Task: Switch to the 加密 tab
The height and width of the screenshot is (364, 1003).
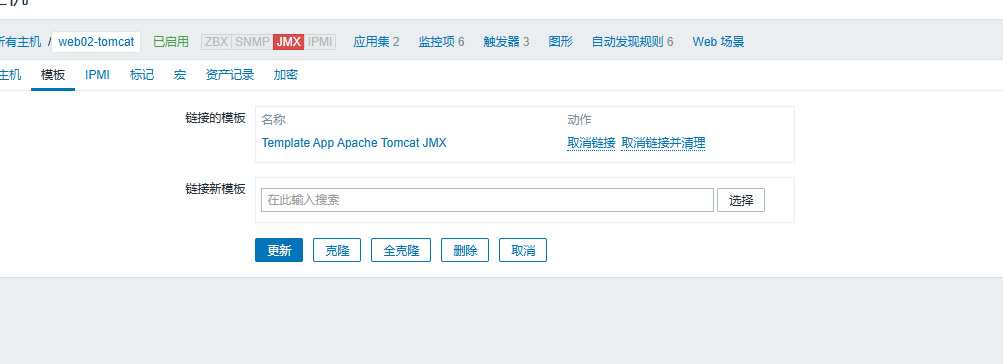Action: tap(285, 75)
